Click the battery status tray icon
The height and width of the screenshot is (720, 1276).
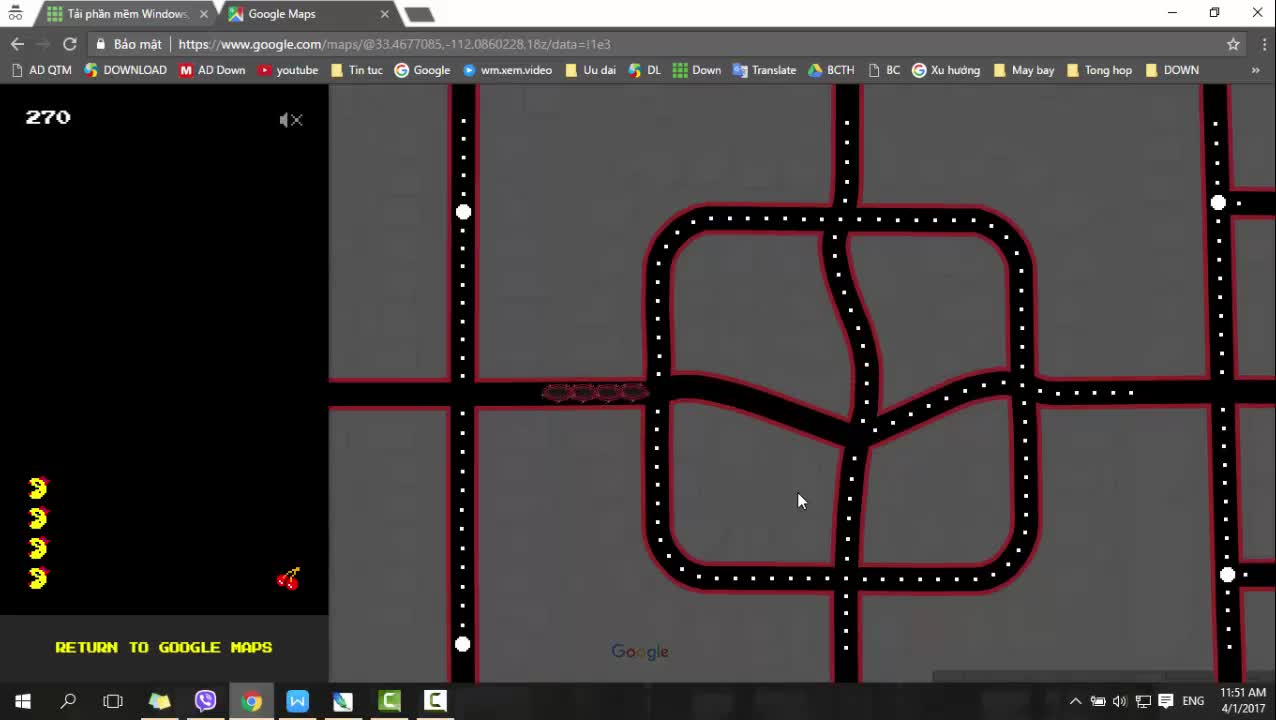[x=1097, y=701]
